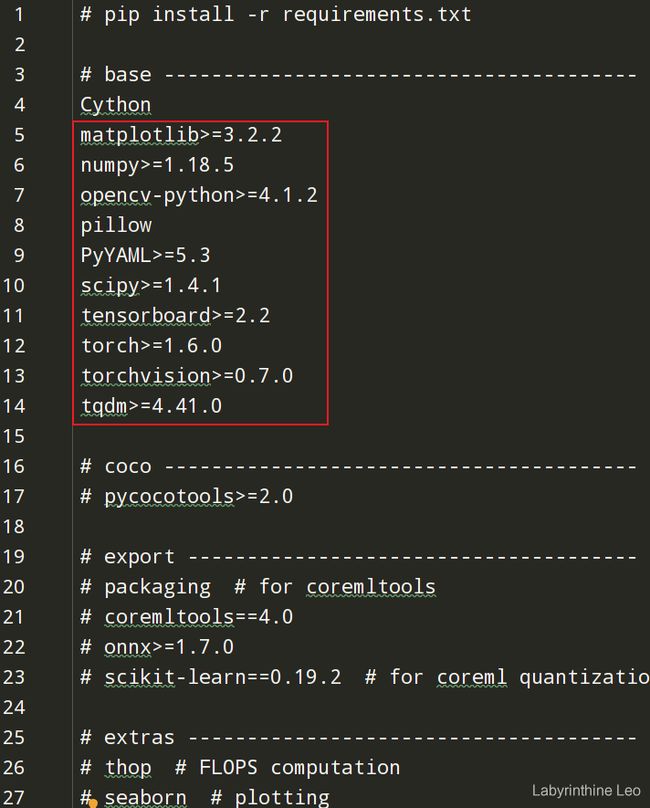
Task: Click the '# scikit-learn==0.19.2' line
Action: pyautogui.click(x=211, y=677)
